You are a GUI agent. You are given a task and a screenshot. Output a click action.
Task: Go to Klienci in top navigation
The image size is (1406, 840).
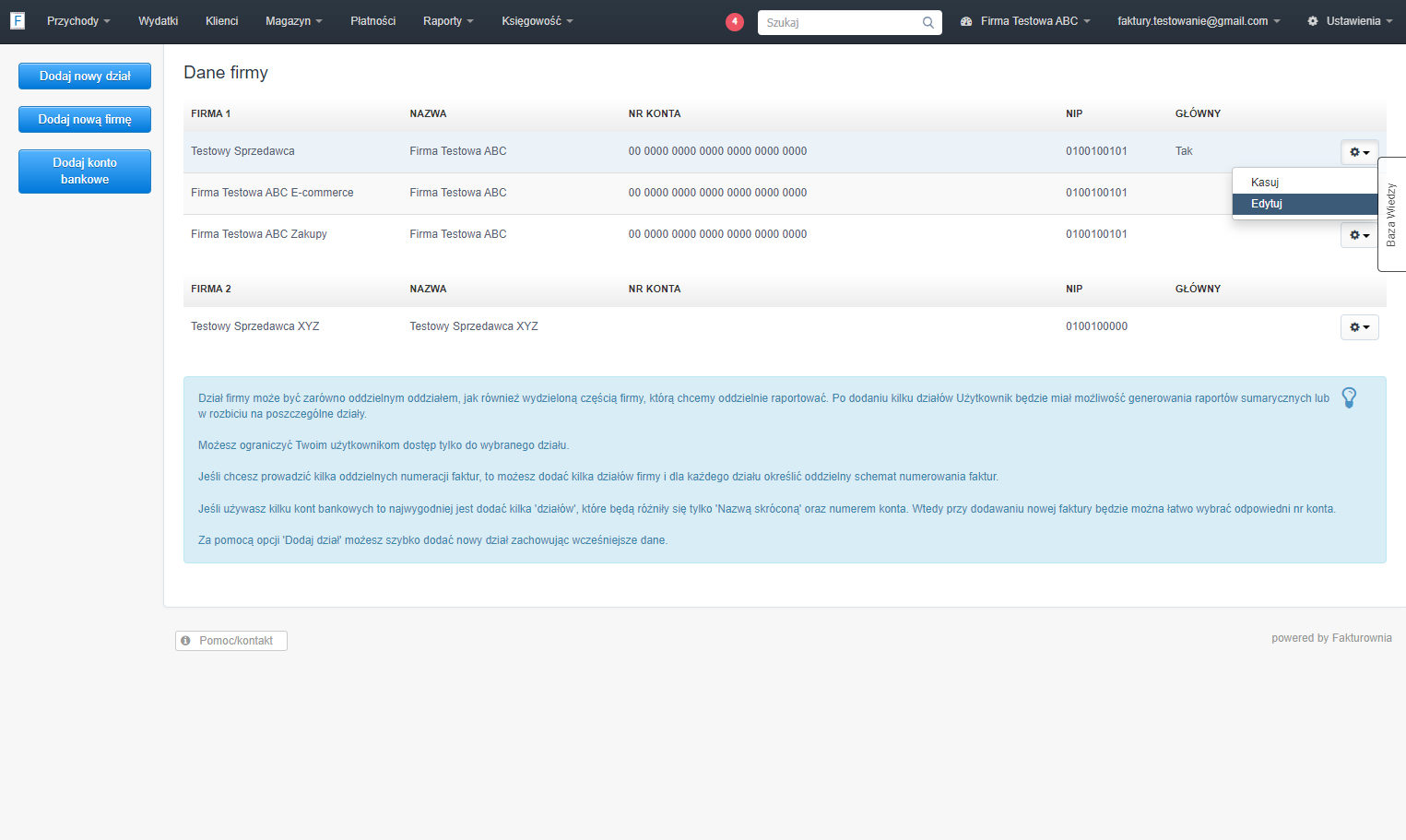(x=221, y=21)
